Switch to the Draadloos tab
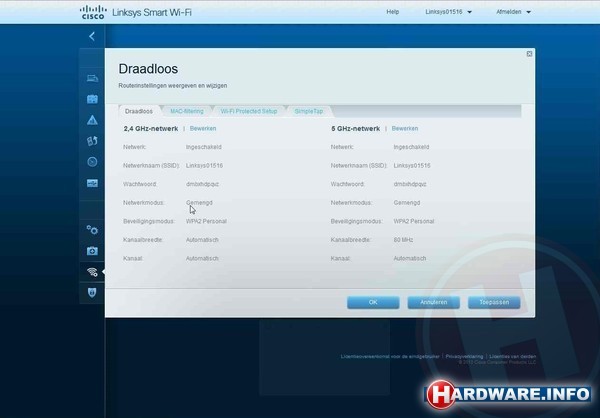This screenshot has width=600, height=418. click(139, 111)
